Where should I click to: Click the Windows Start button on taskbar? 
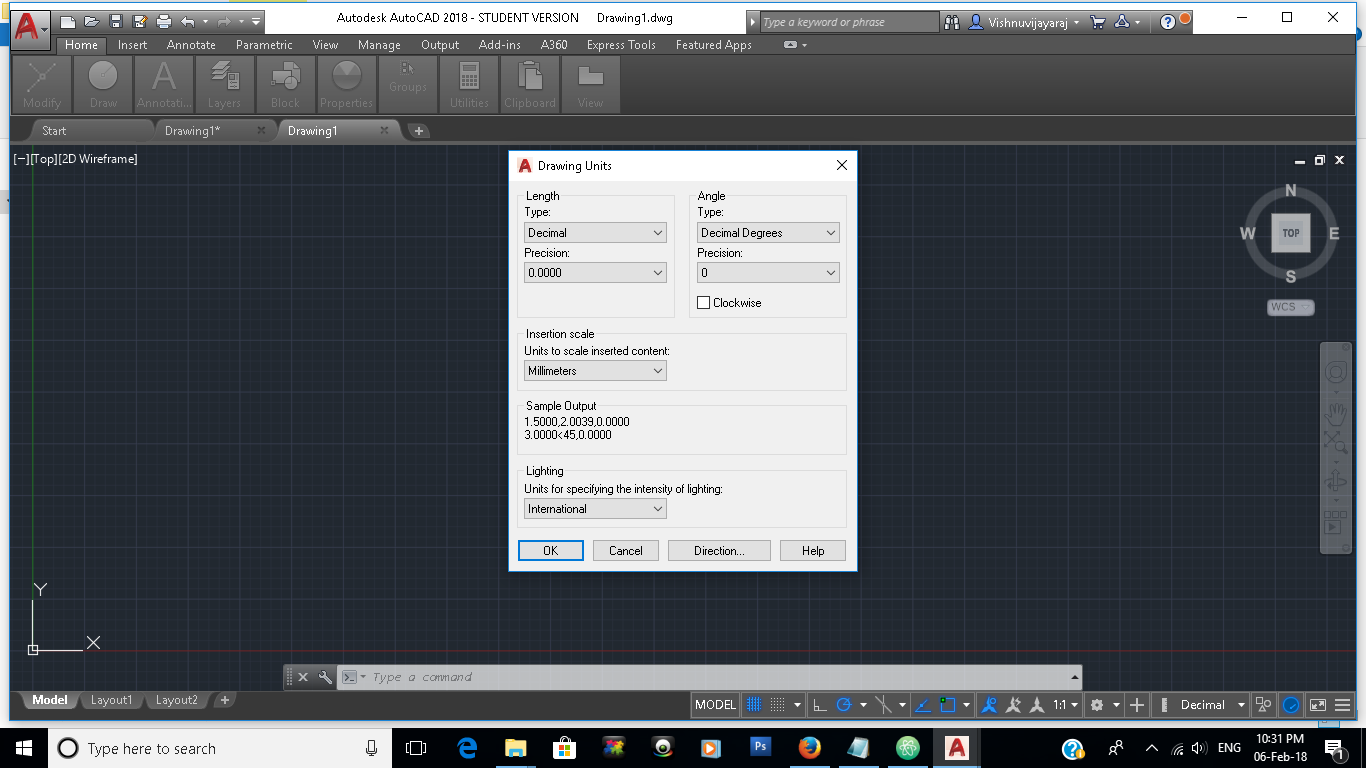[x=23, y=748]
